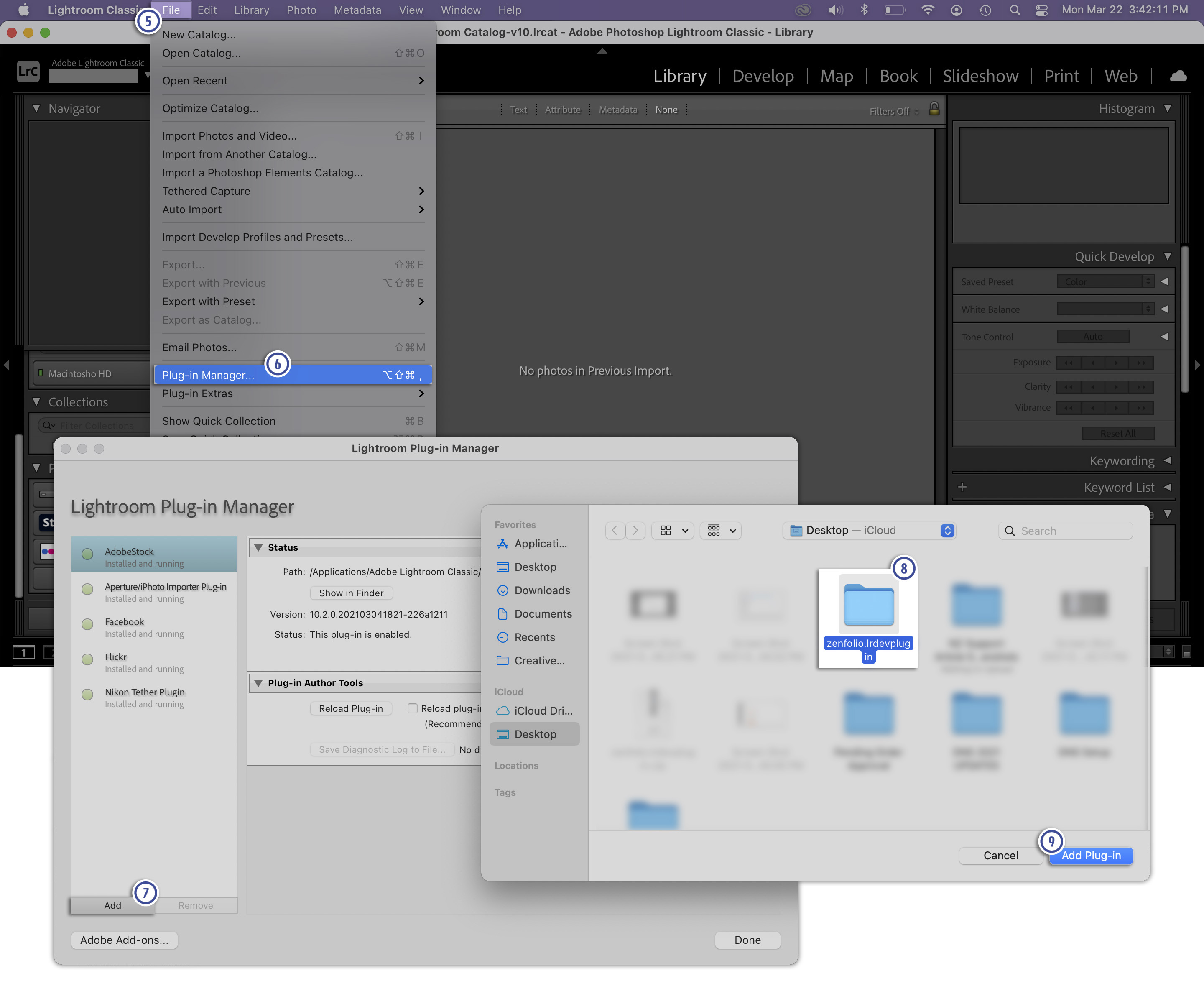Click the Reload Plug-in button
Viewport: 1204px width, 981px height.
pyautogui.click(x=351, y=708)
